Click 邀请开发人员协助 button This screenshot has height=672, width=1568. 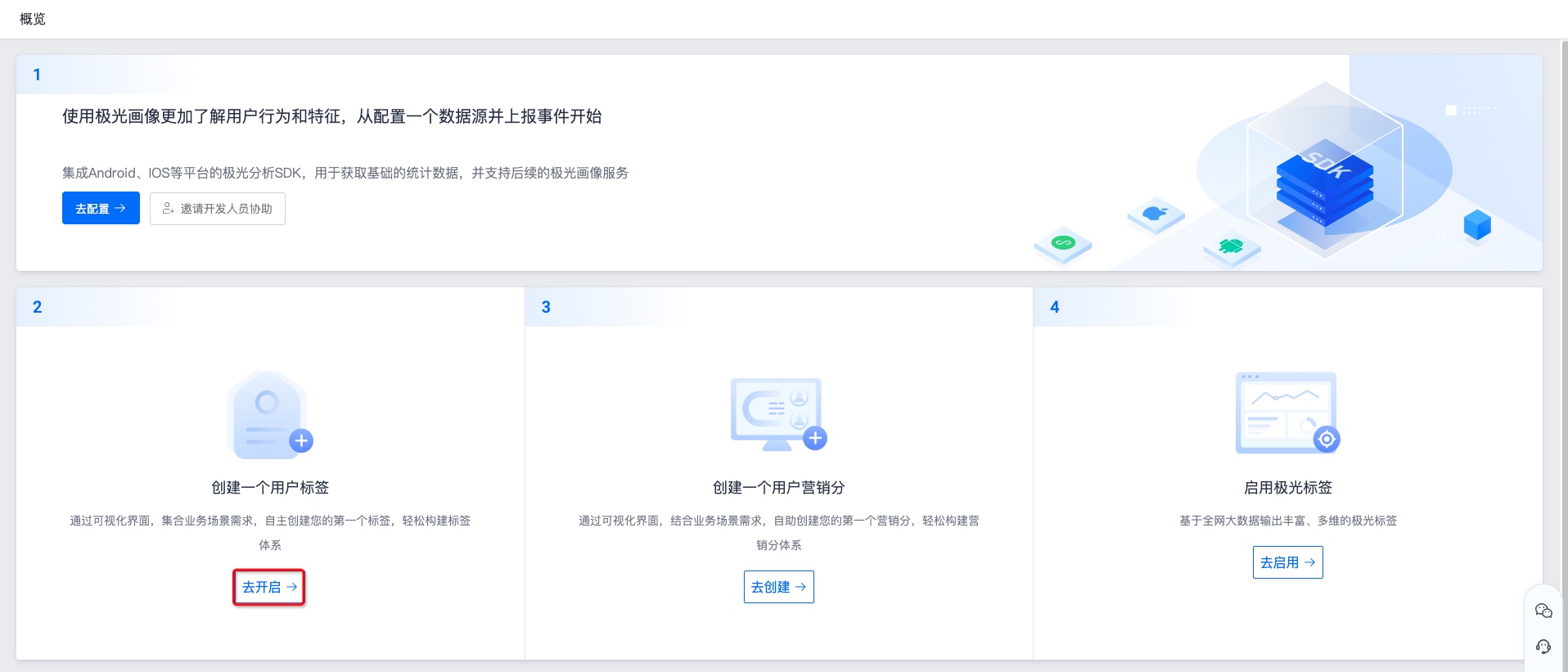pos(218,209)
